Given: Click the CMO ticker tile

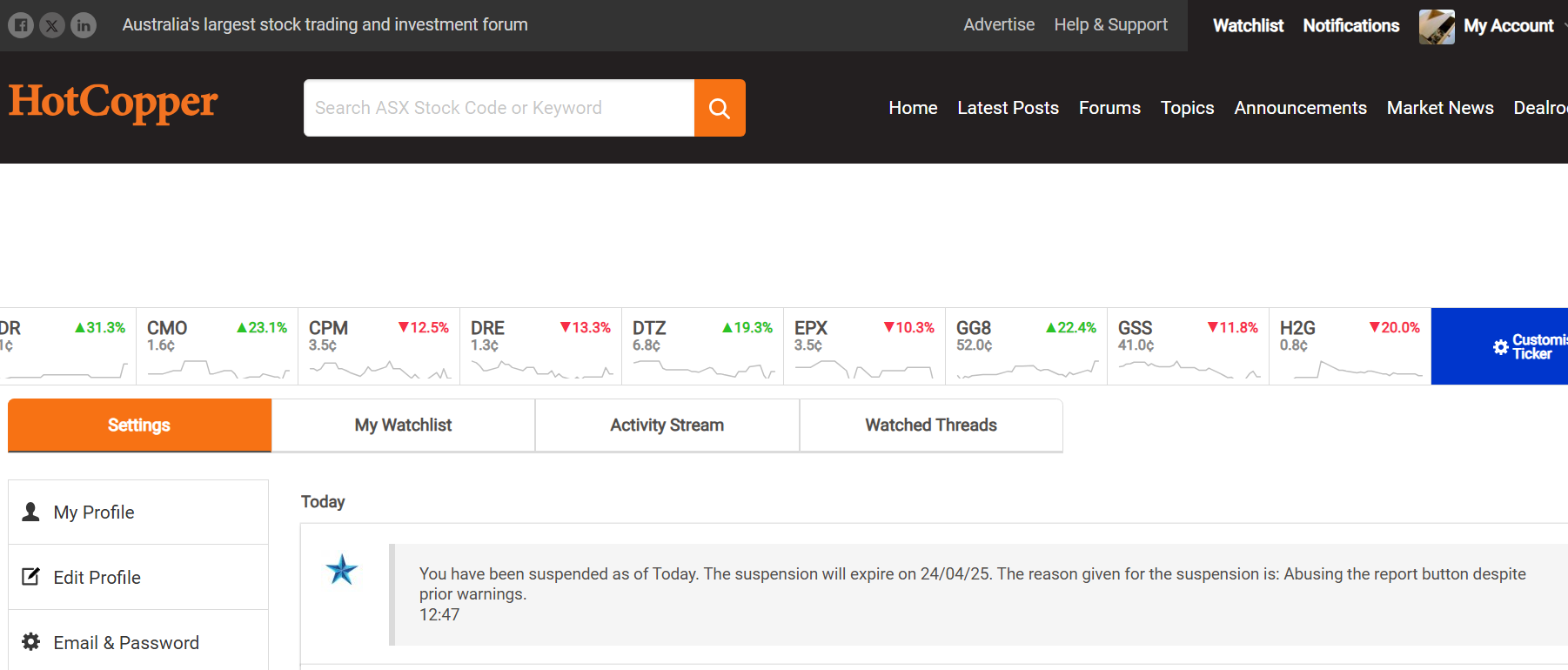Looking at the screenshot, I should pyautogui.click(x=217, y=346).
